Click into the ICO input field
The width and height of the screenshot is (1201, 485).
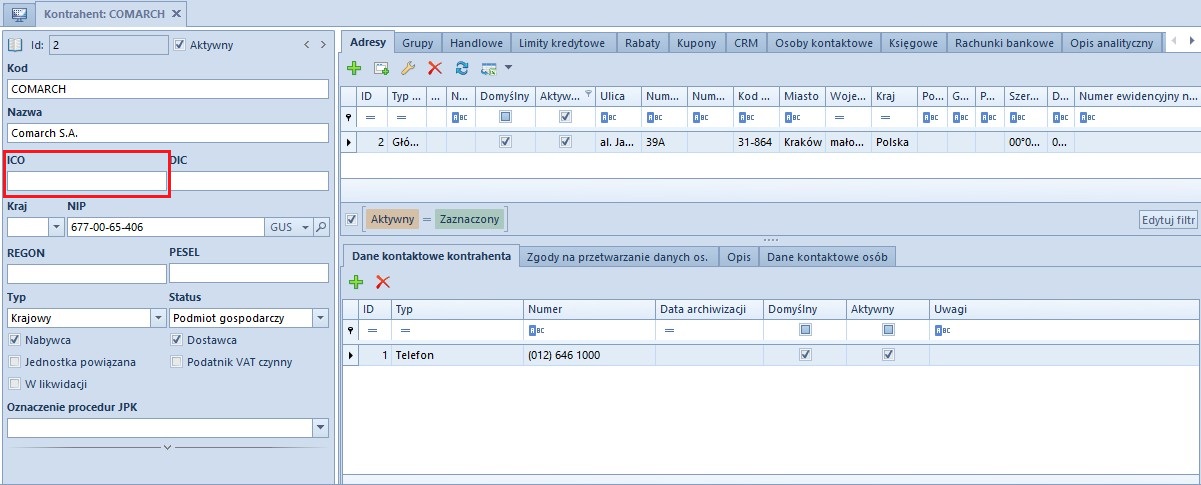tap(87, 181)
